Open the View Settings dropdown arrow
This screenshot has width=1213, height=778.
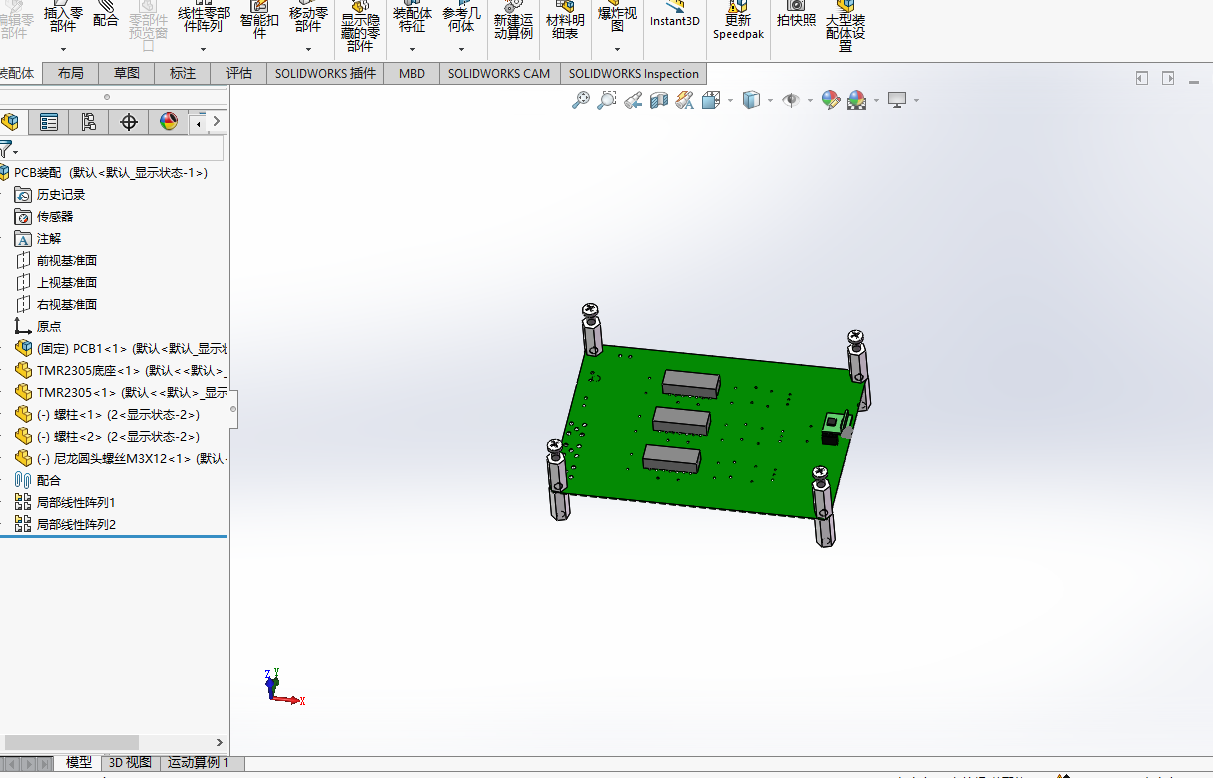(916, 100)
